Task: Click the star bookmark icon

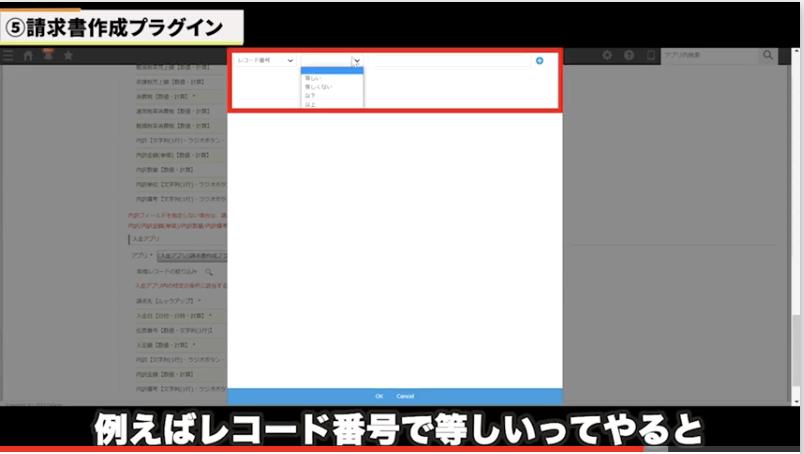Action: (x=68, y=56)
